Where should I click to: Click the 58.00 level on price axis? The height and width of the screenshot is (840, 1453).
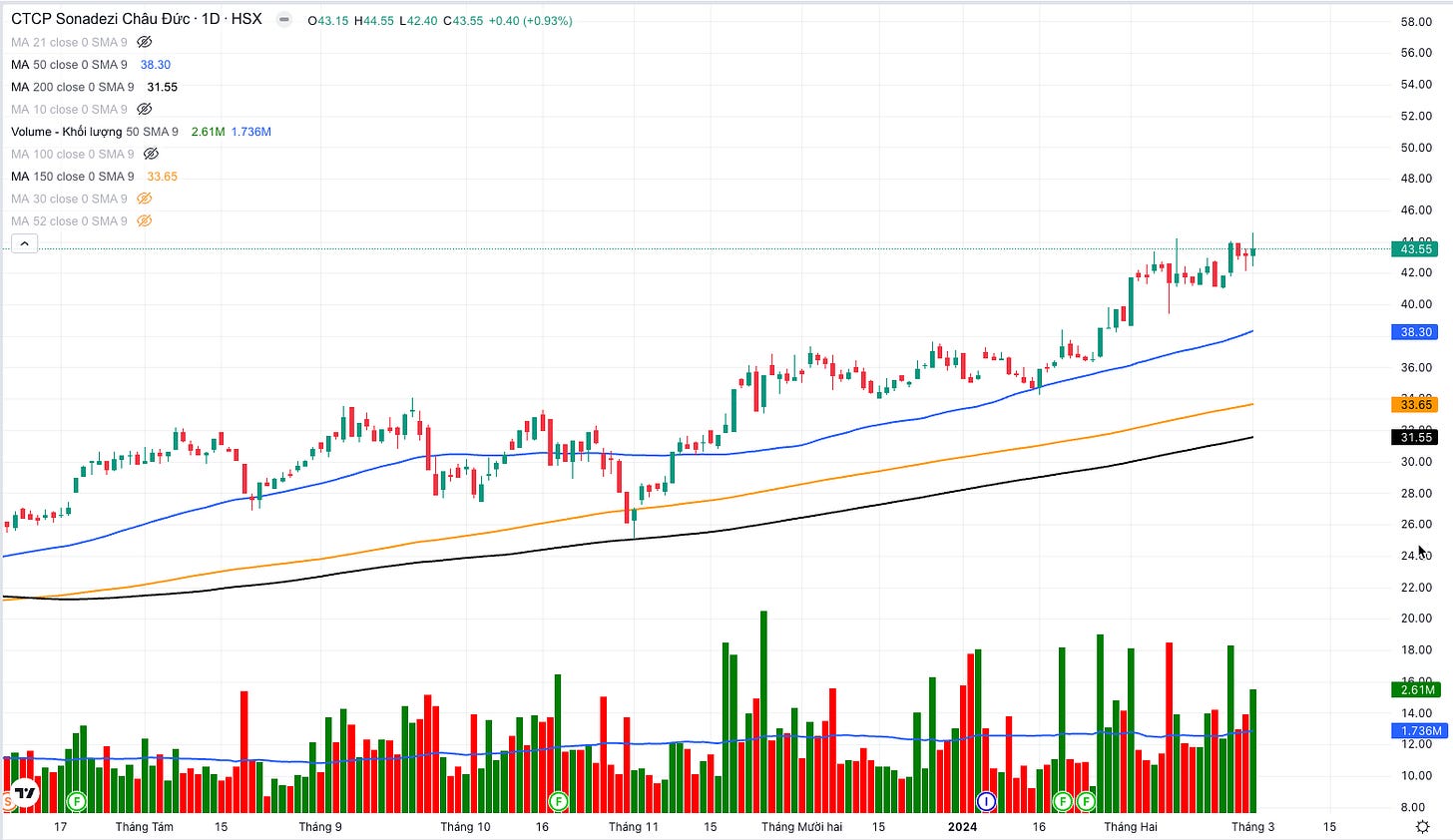1416,22
